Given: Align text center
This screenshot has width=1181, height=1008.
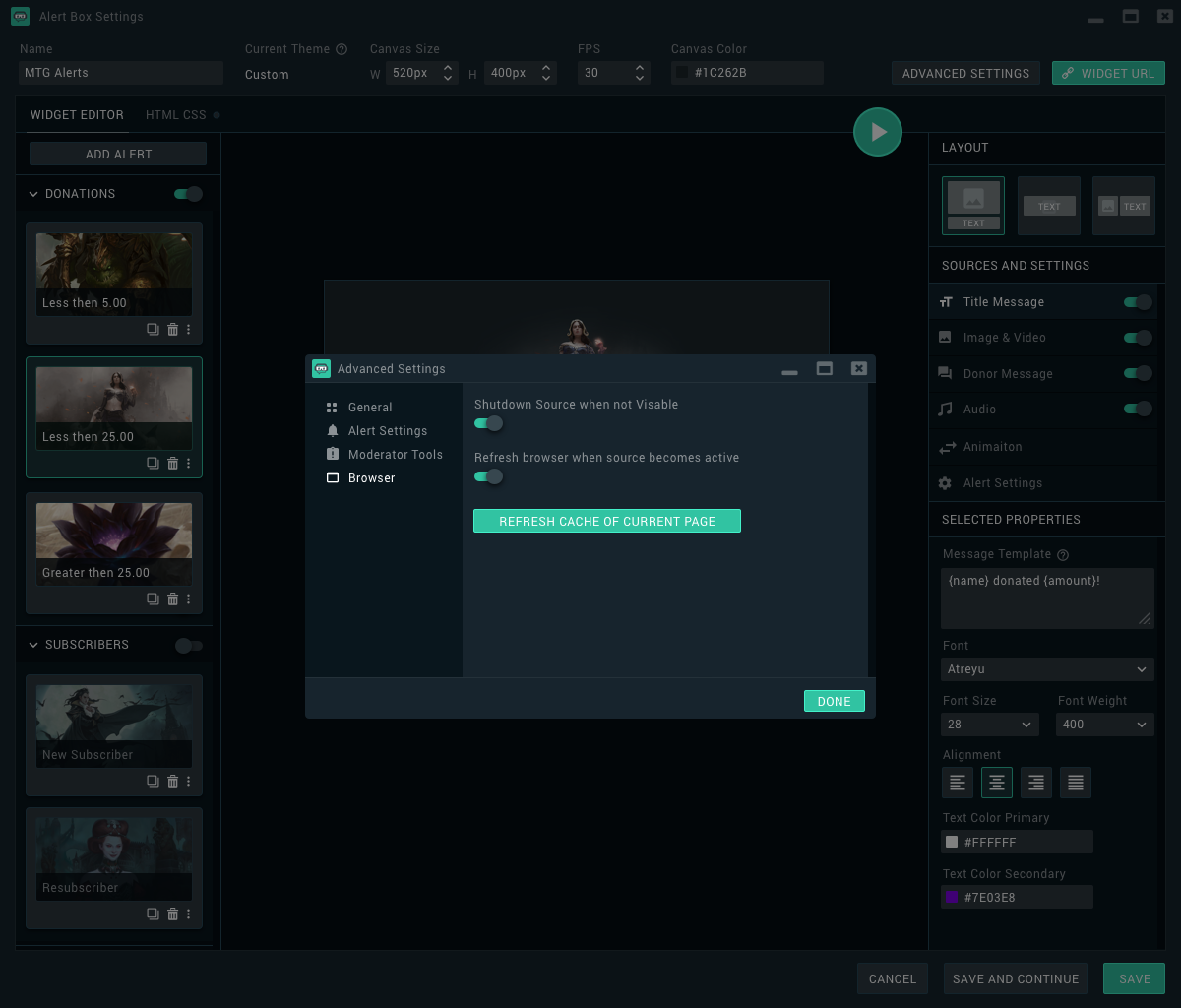Looking at the screenshot, I should pyautogui.click(x=997, y=783).
